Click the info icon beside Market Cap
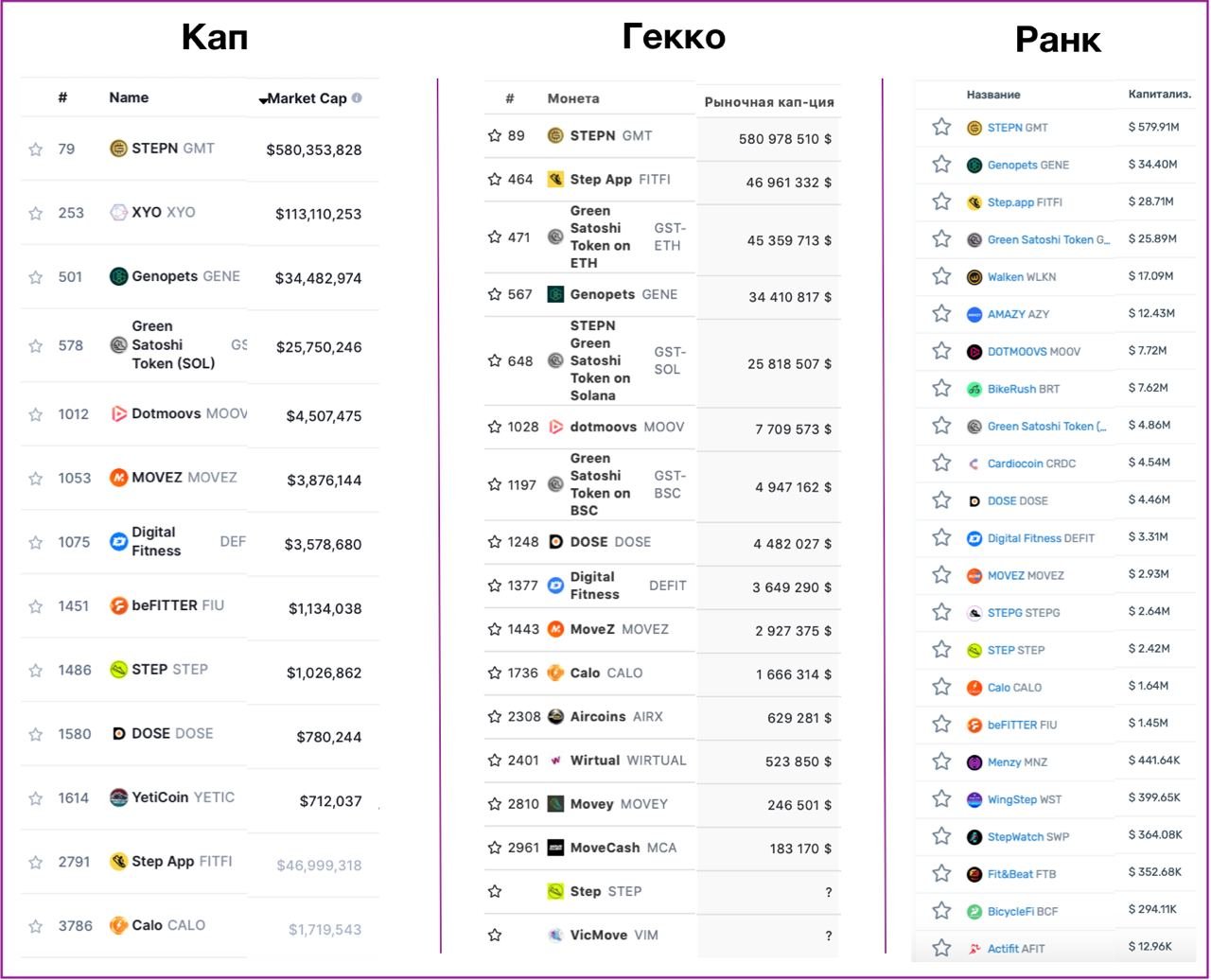 click(x=357, y=97)
